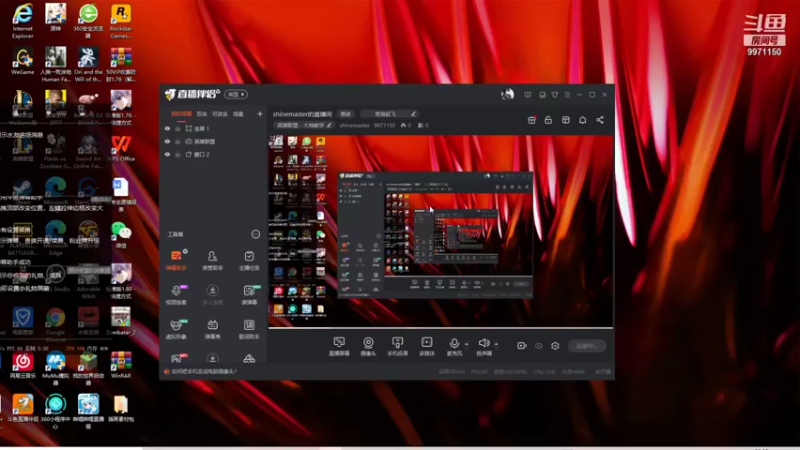The image size is (800, 450).
Task: Open the 弹幕助手 danmaku assistant tool
Action: [176, 260]
